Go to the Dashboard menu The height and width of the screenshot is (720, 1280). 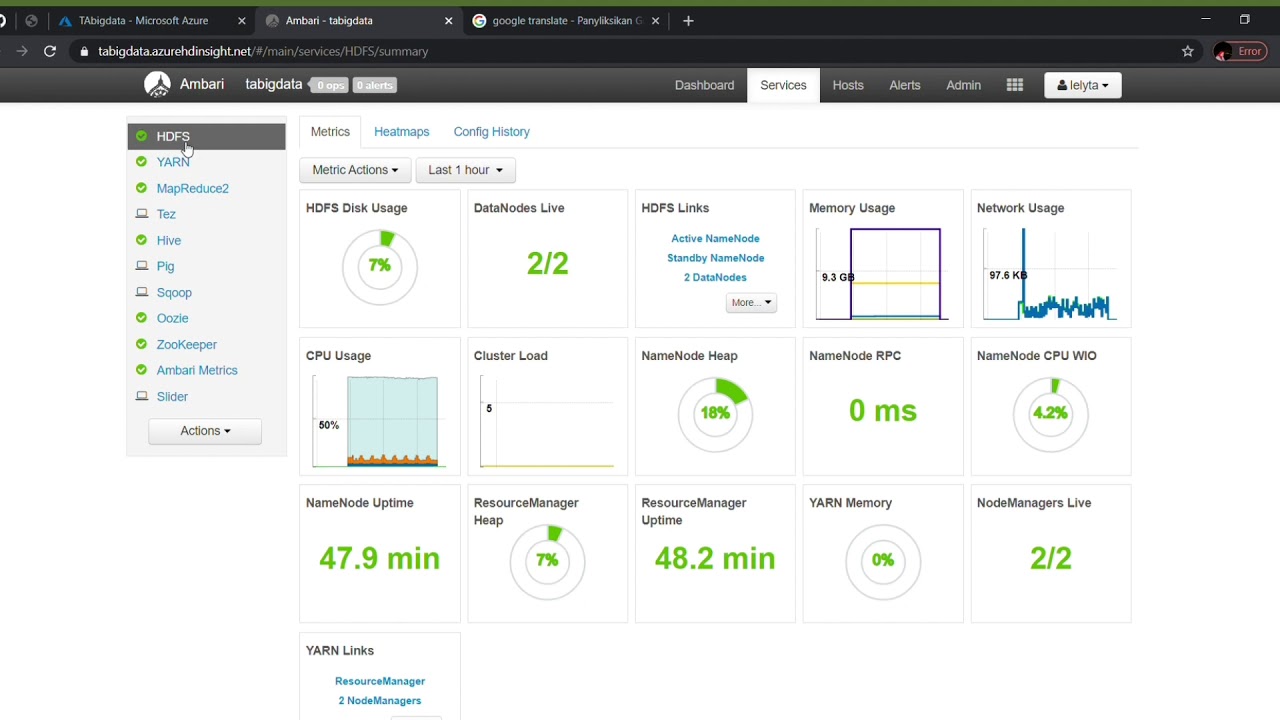[x=704, y=85]
